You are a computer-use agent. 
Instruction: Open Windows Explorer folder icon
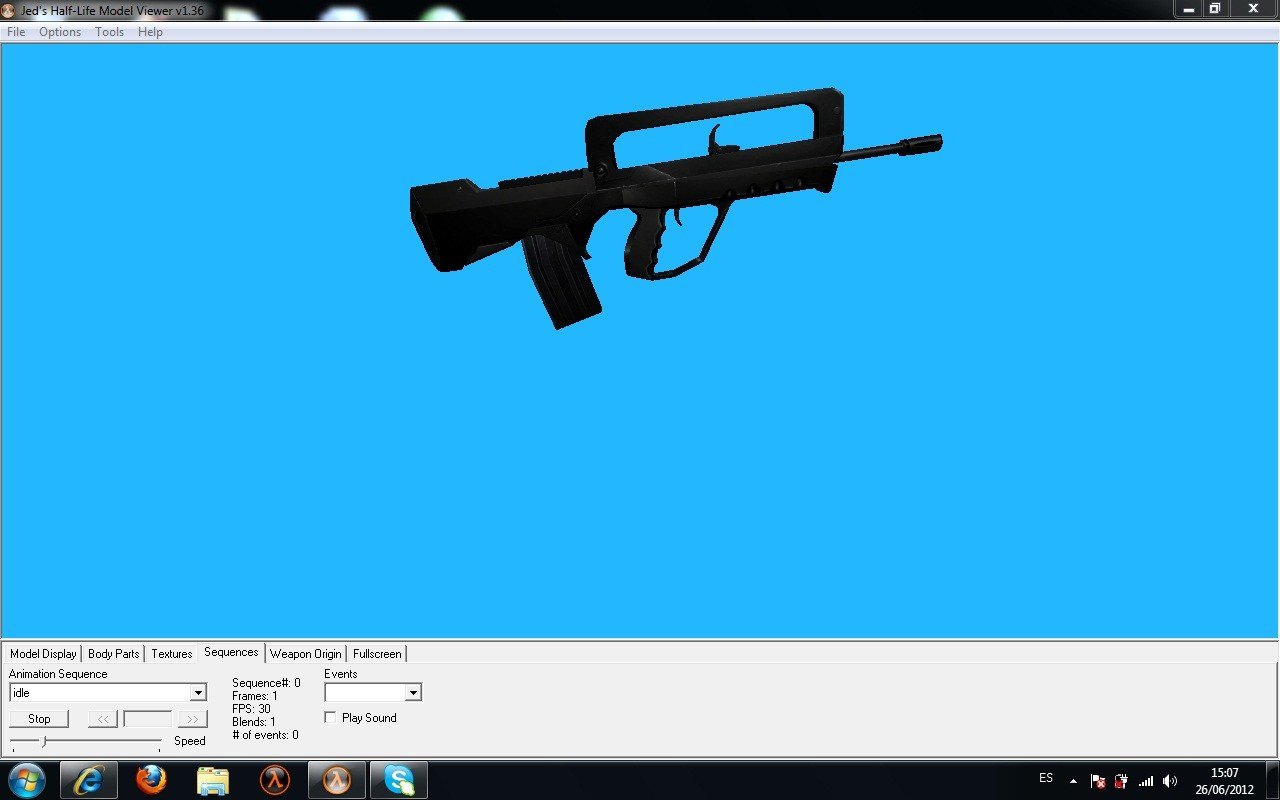213,780
